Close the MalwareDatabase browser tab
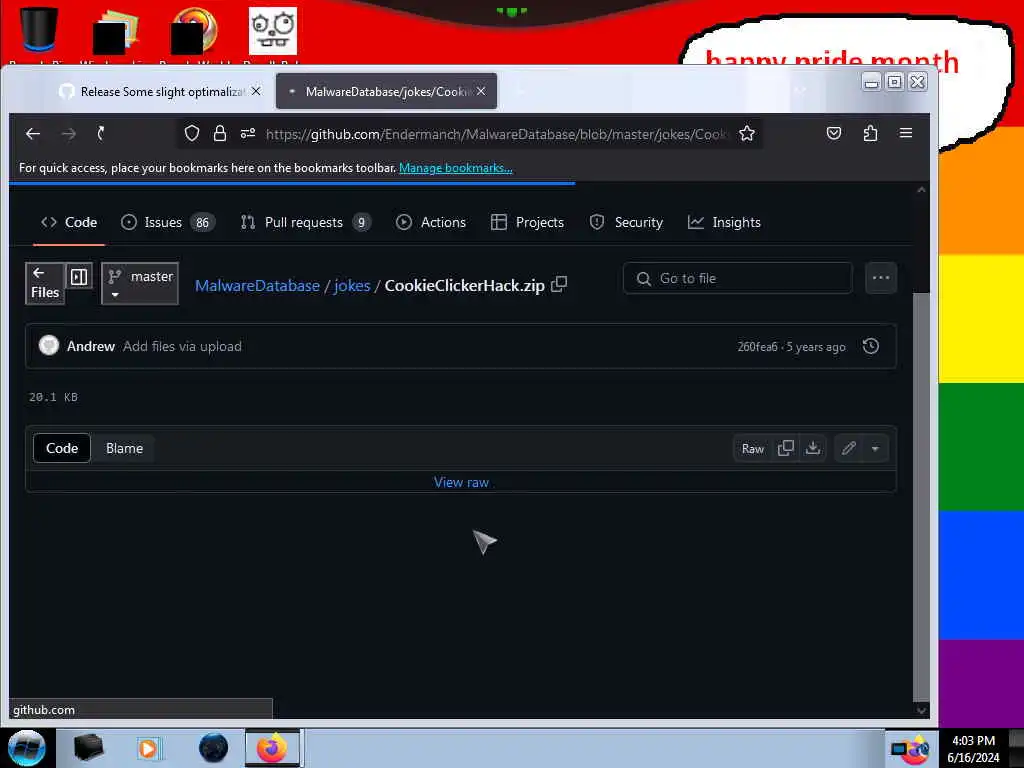The height and width of the screenshot is (768, 1024). [x=481, y=91]
